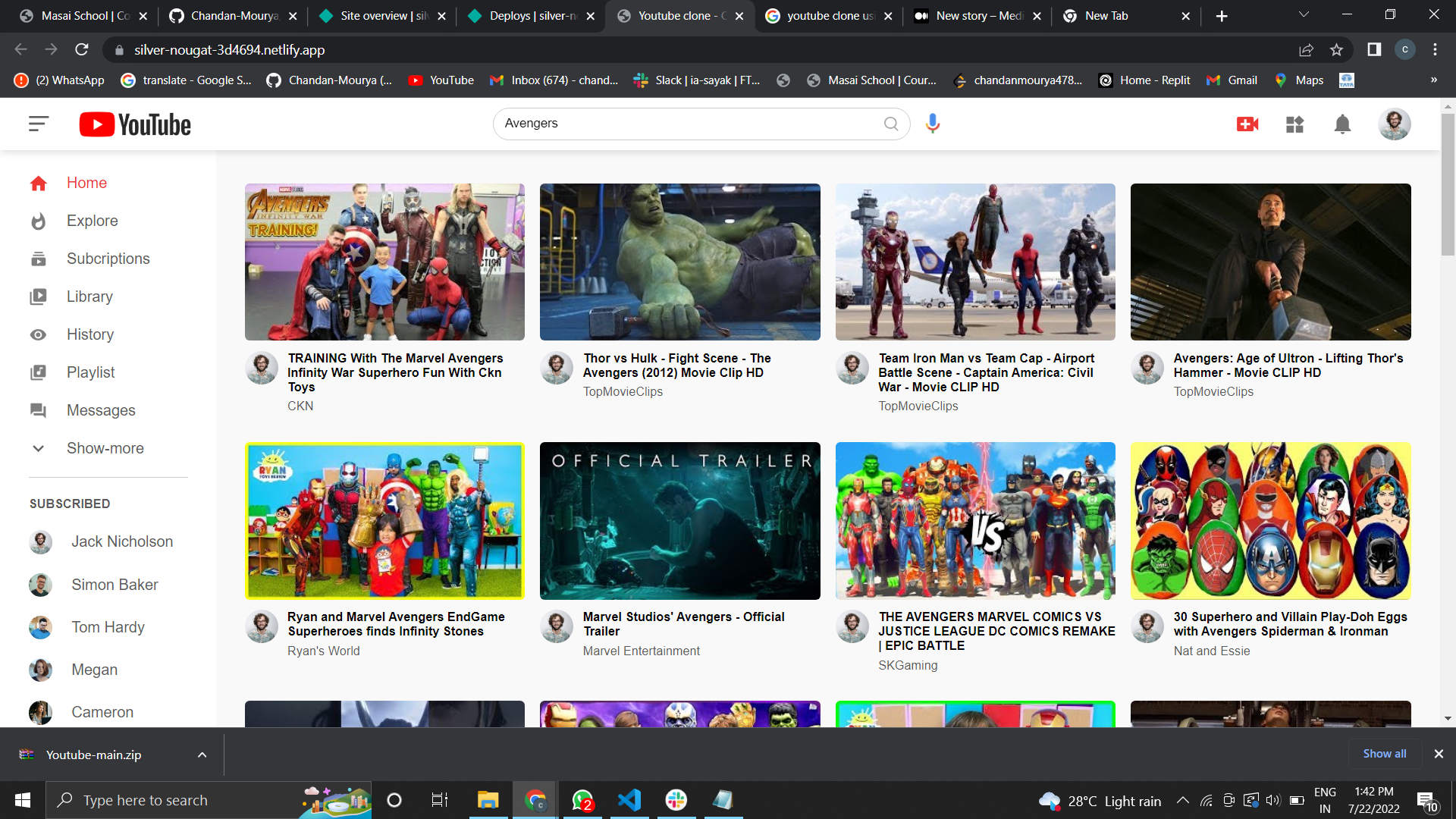Open the Chrome tab search dropdown arrow
1456x819 pixels.
click(x=1303, y=15)
